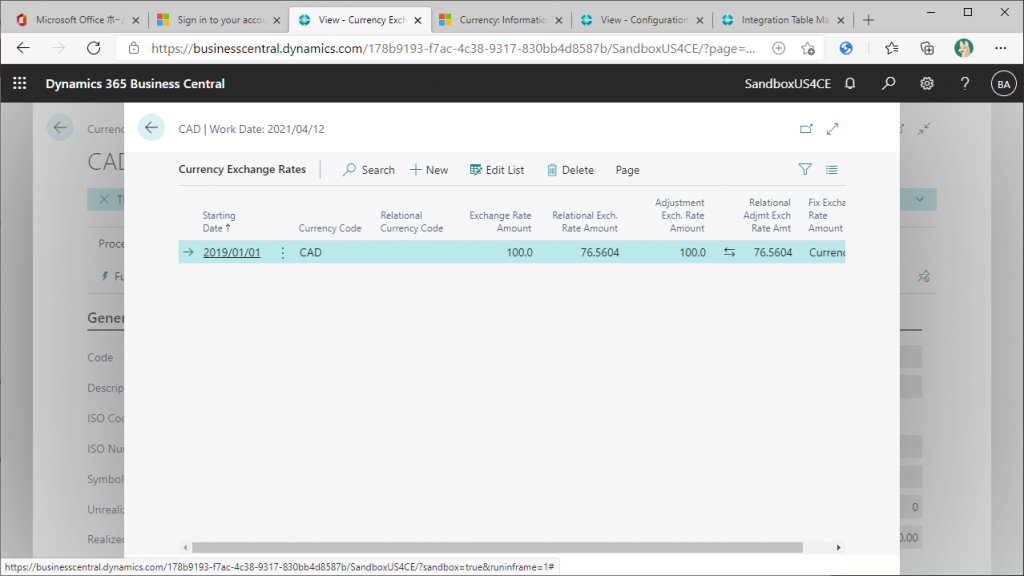Pin the action bar in background page
Image resolution: width=1024 pixels, height=576 pixels.
(923, 276)
